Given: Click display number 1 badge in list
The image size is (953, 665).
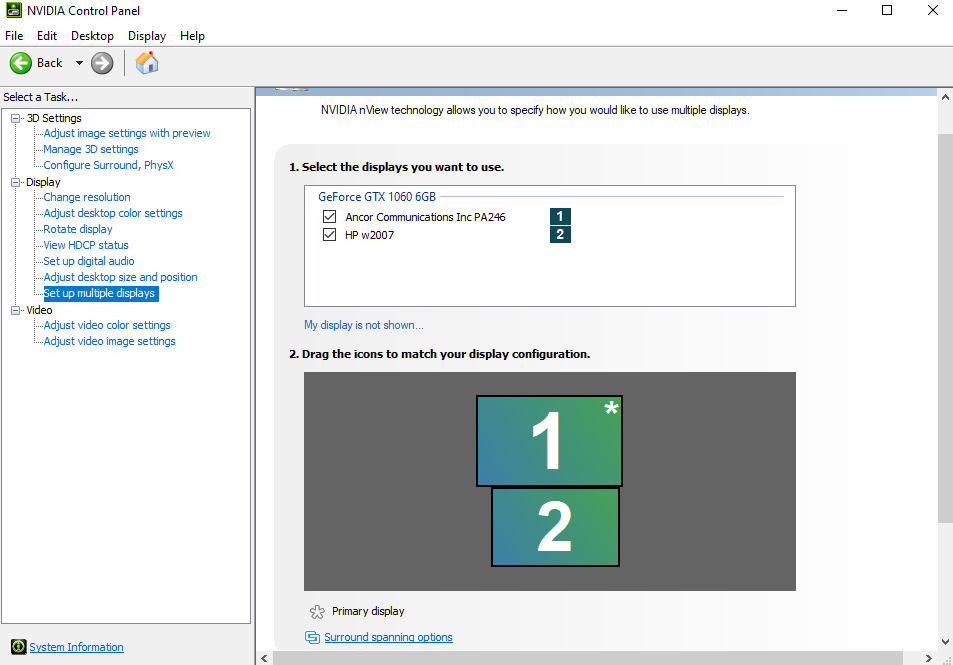Looking at the screenshot, I should [560, 216].
